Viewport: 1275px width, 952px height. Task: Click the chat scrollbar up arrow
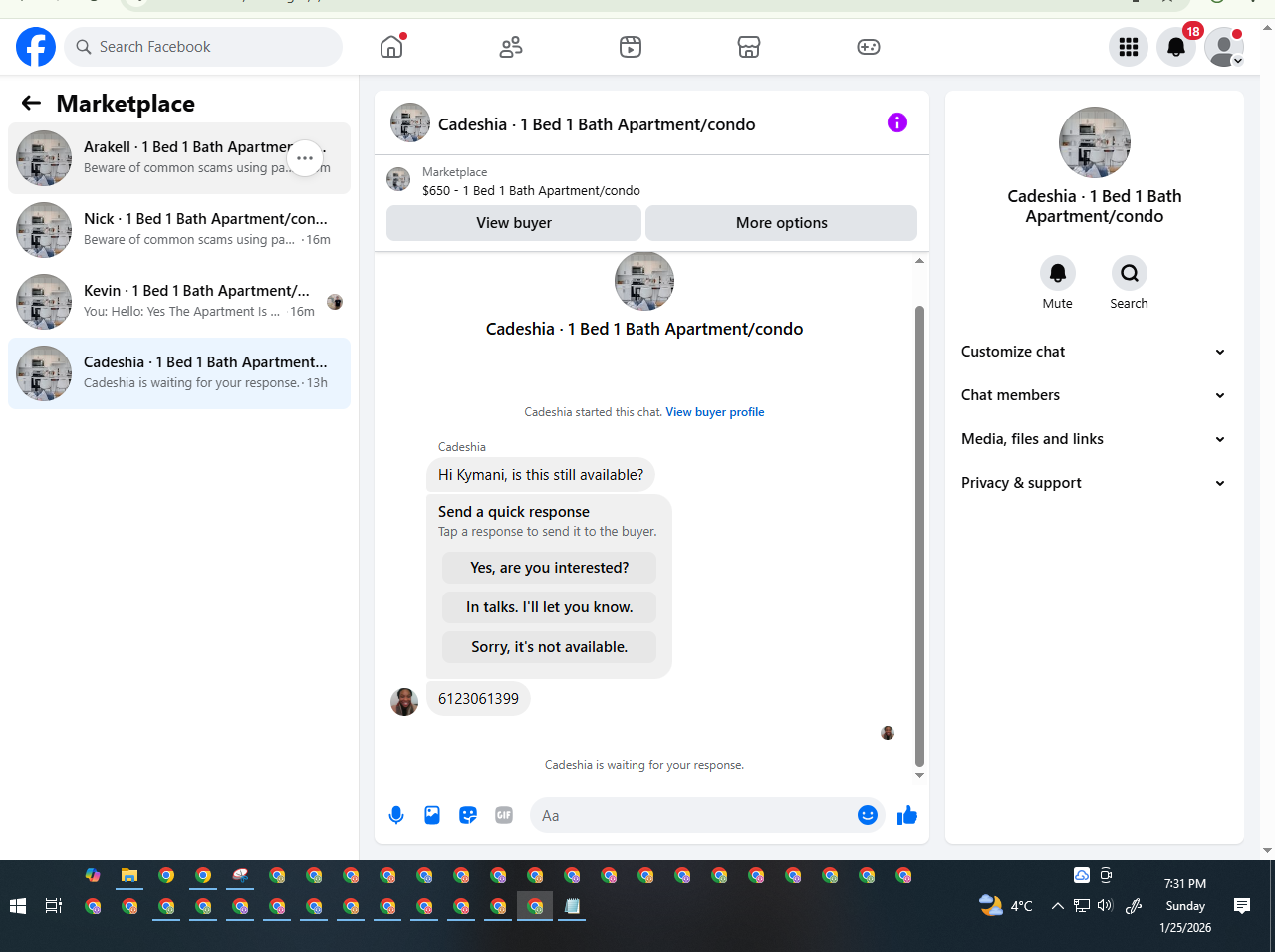click(919, 261)
